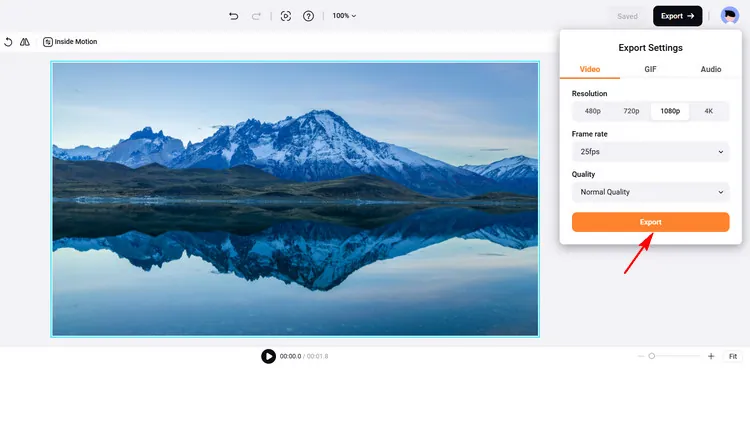Click the Quality label
Viewport: 750px width, 425px height.
point(583,174)
